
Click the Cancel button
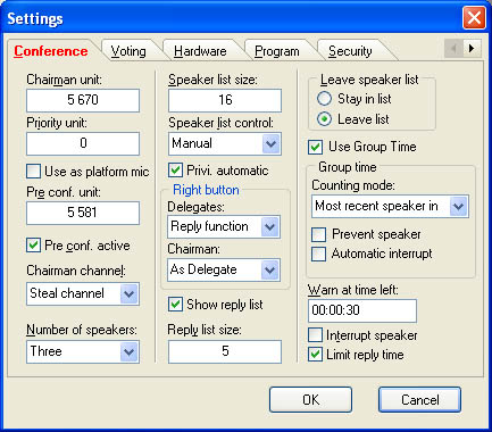(420, 399)
